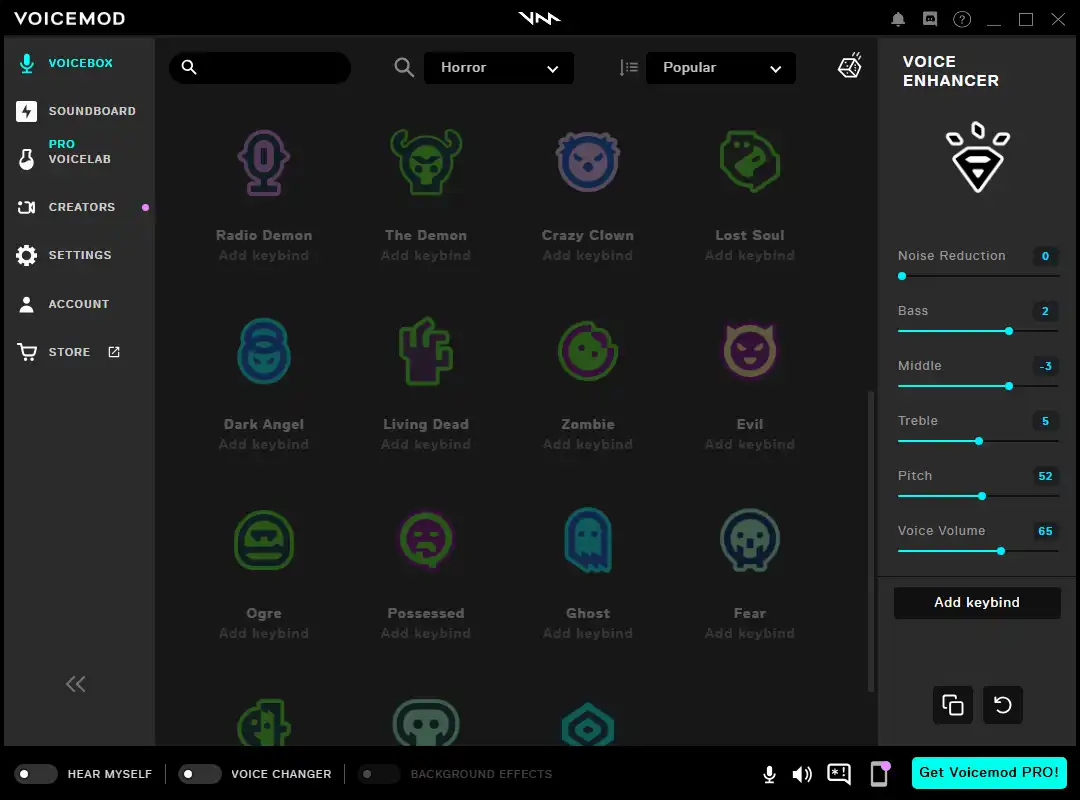Click the Middle slider handle
1080x800 pixels.
pyautogui.click(x=1009, y=386)
